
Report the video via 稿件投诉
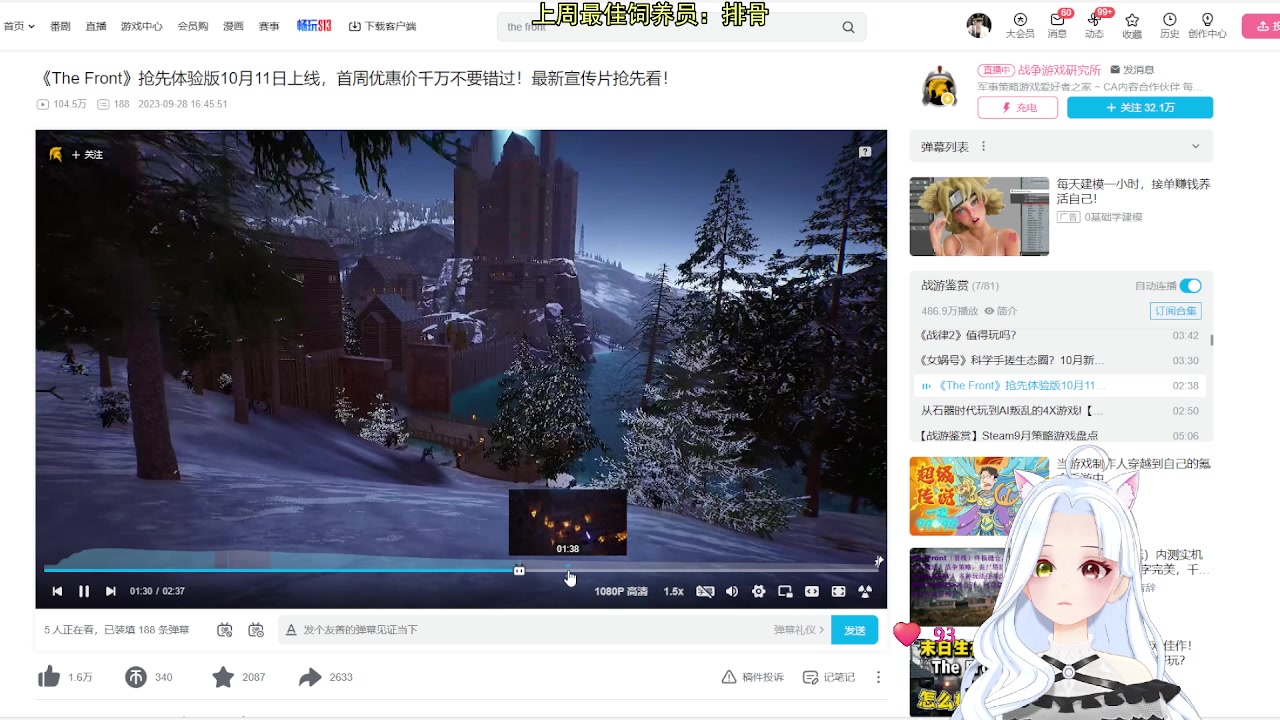tap(753, 677)
